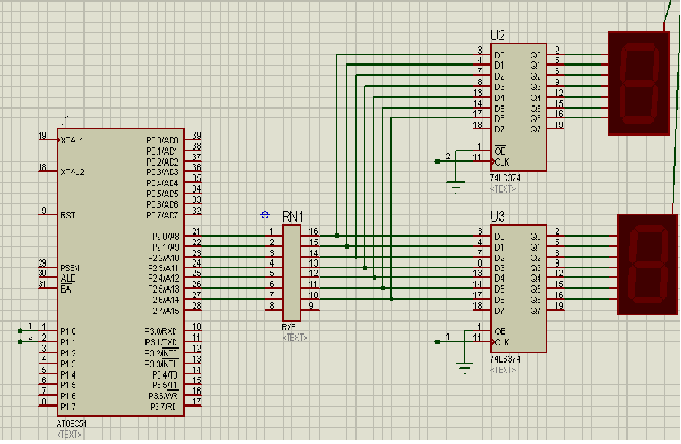Click the ground symbol below U2
The height and width of the screenshot is (444, 681).
click(456, 183)
